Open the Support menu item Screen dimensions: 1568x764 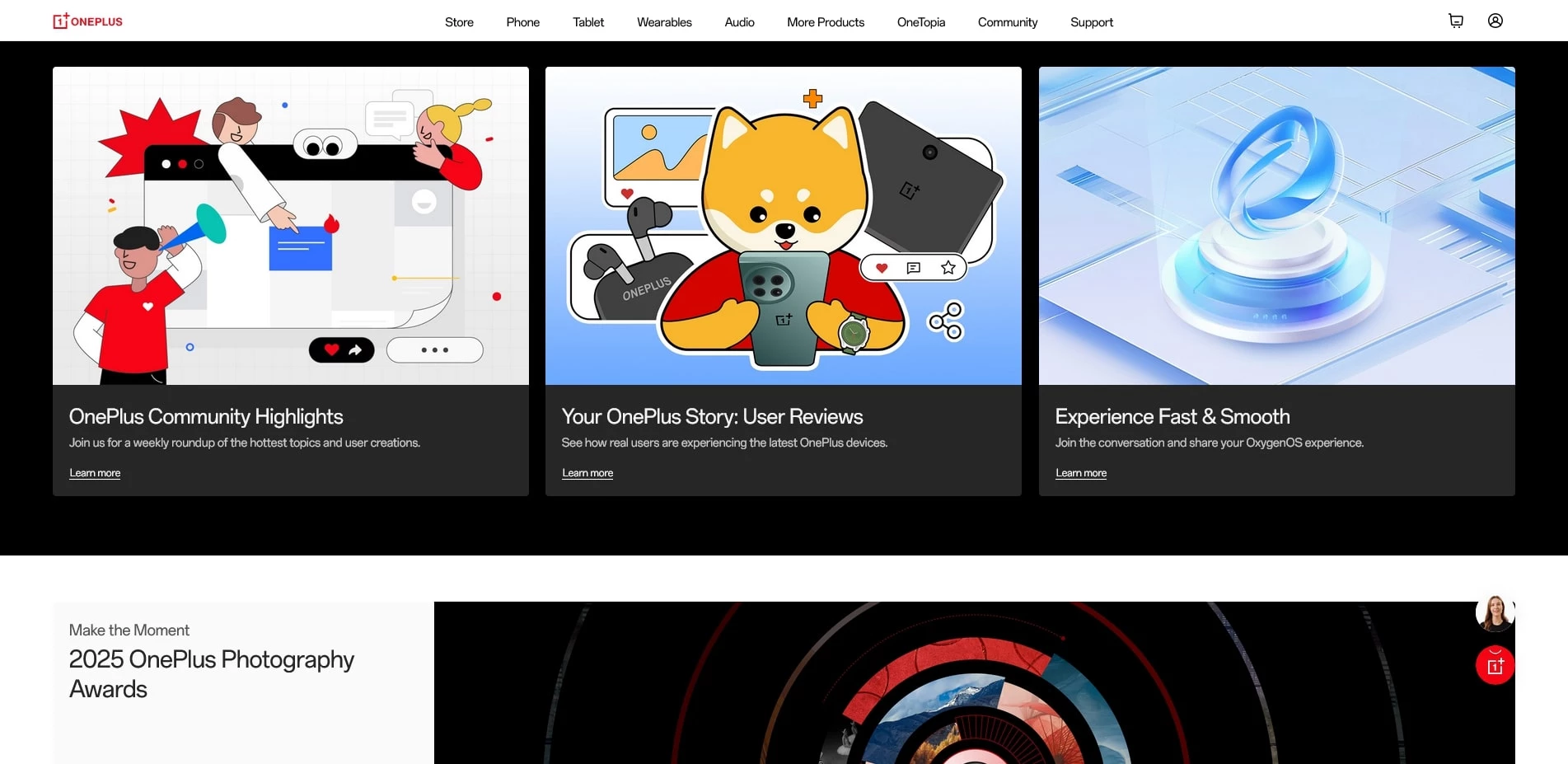[1091, 22]
